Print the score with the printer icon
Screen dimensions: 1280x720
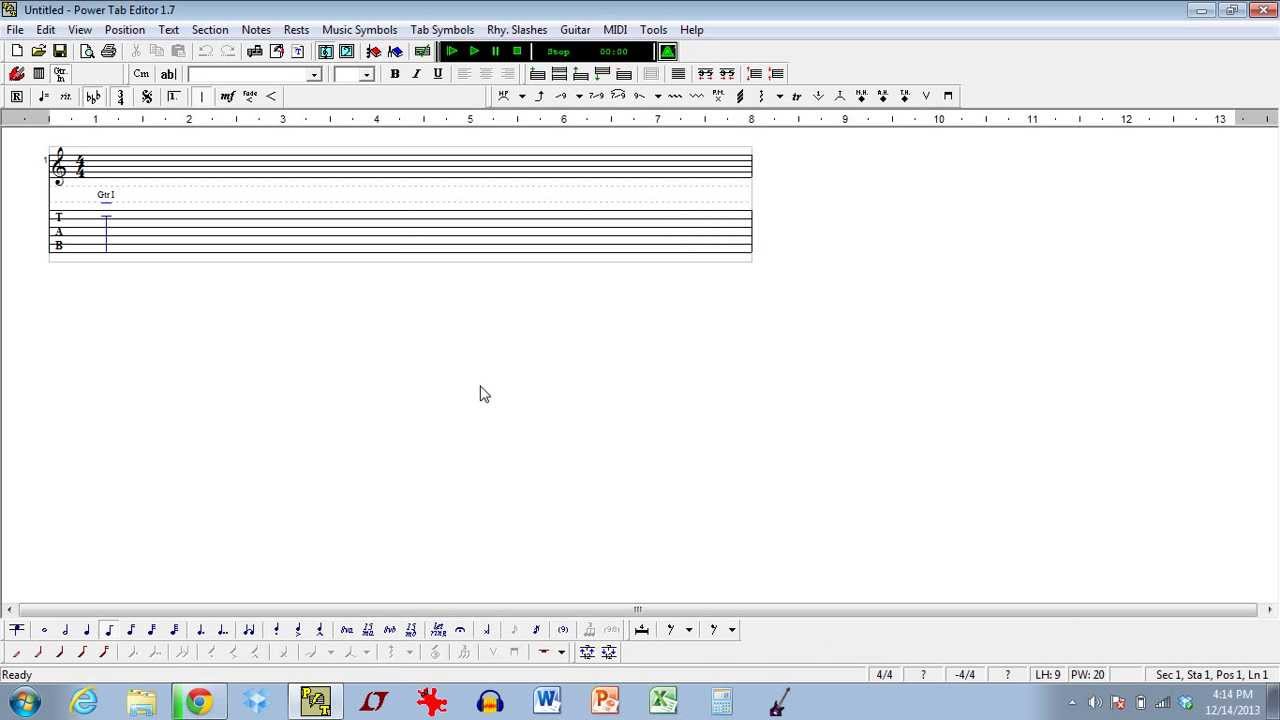click(x=108, y=51)
